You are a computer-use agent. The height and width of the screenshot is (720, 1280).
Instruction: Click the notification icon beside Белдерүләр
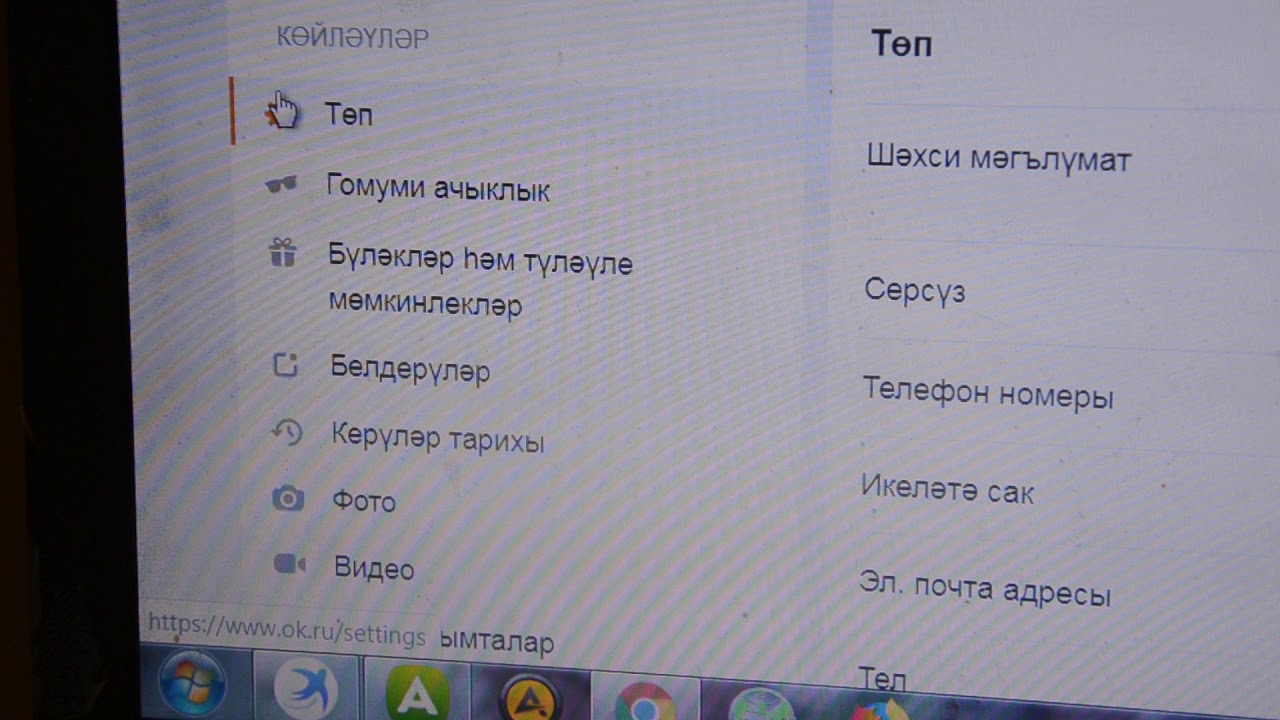(286, 365)
